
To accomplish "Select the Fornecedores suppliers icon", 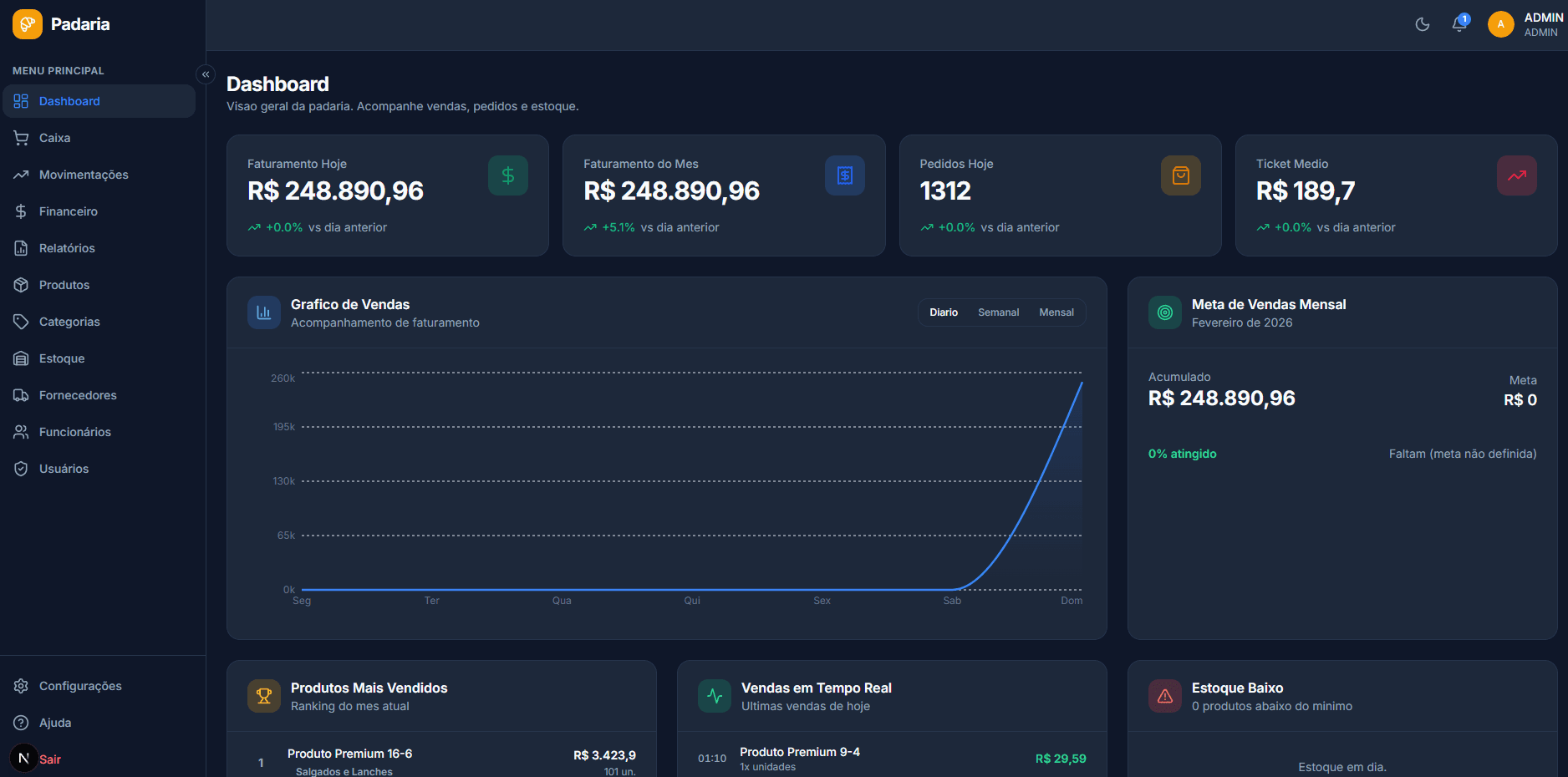I will click(x=21, y=395).
